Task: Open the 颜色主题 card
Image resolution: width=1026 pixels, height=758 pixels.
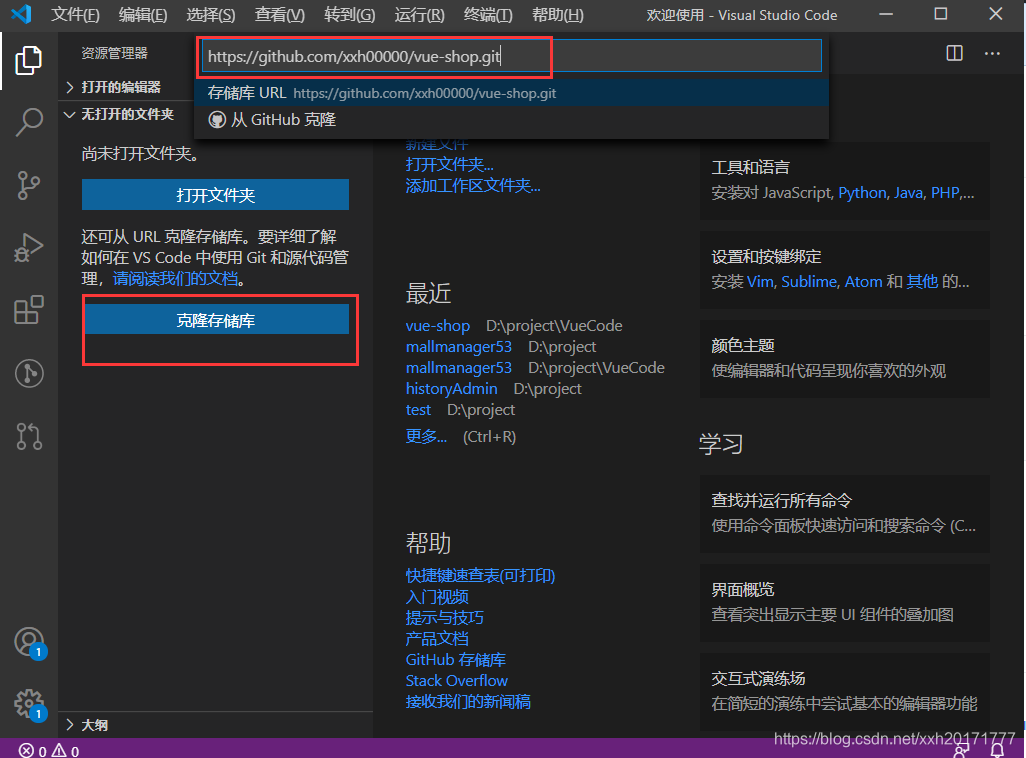Action: 844,358
